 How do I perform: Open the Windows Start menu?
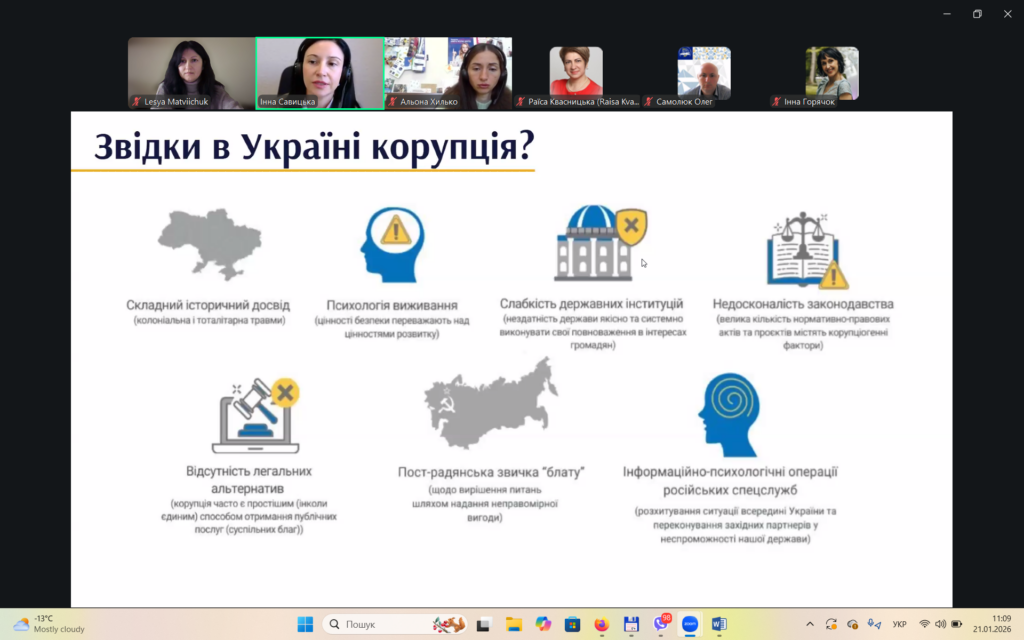tap(305, 624)
